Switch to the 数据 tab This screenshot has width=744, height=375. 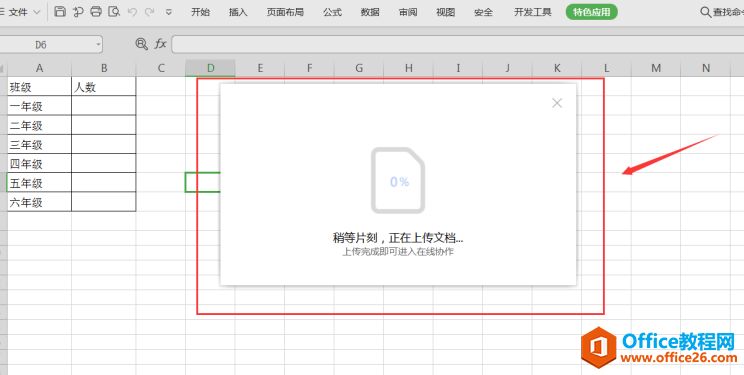point(370,12)
